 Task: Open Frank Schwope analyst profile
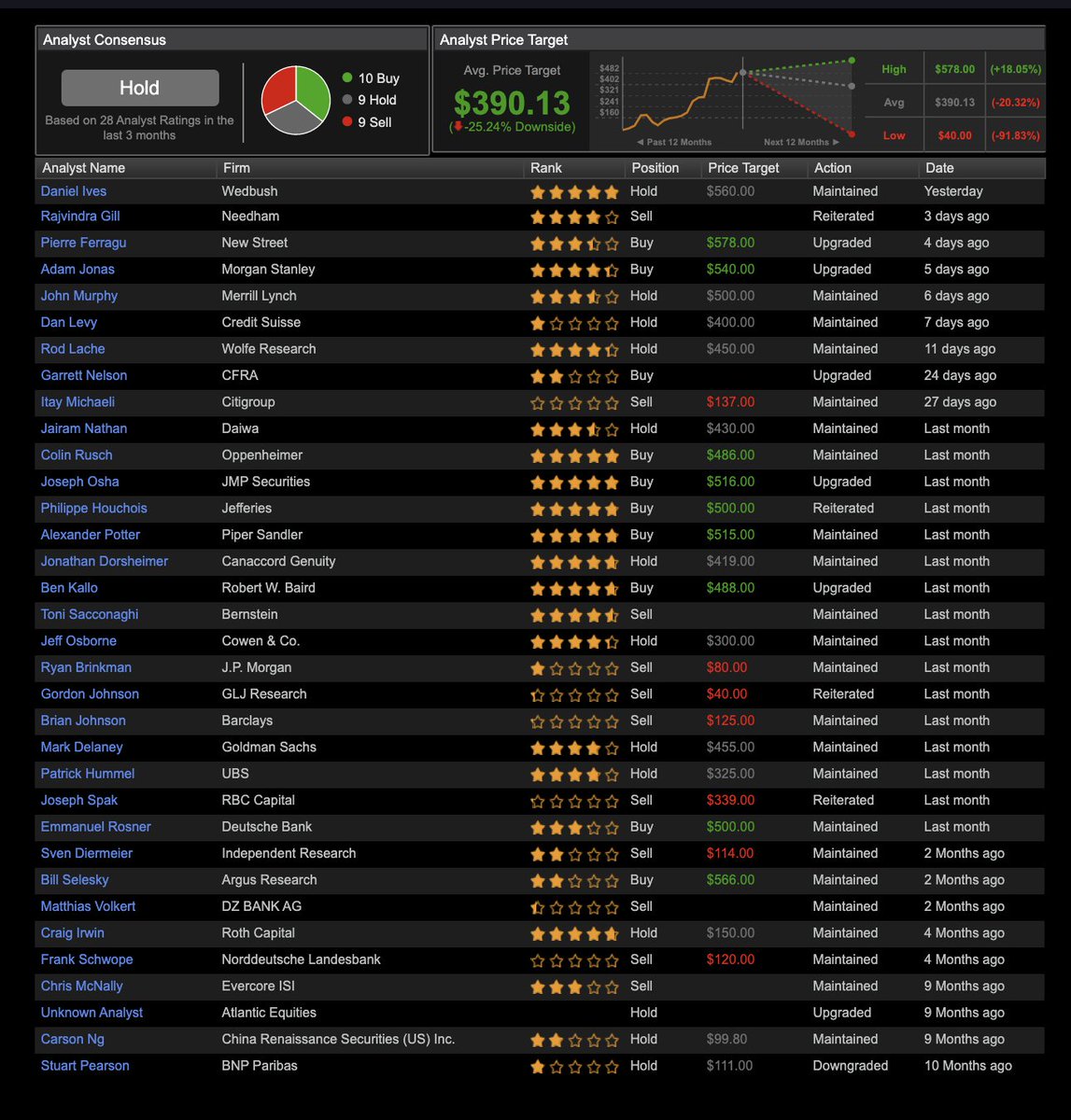pyautogui.click(x=87, y=959)
